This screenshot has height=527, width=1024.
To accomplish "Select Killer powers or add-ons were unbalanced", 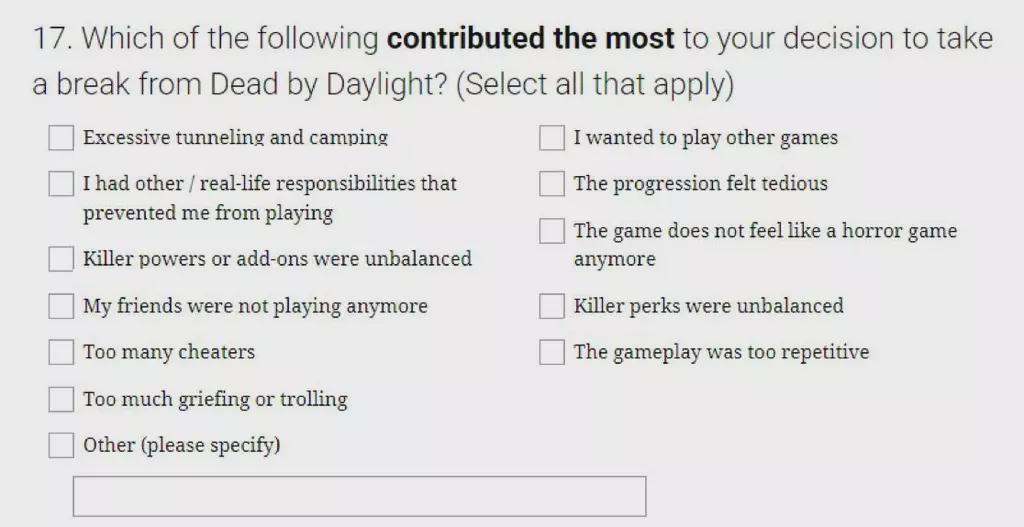I will [x=61, y=259].
